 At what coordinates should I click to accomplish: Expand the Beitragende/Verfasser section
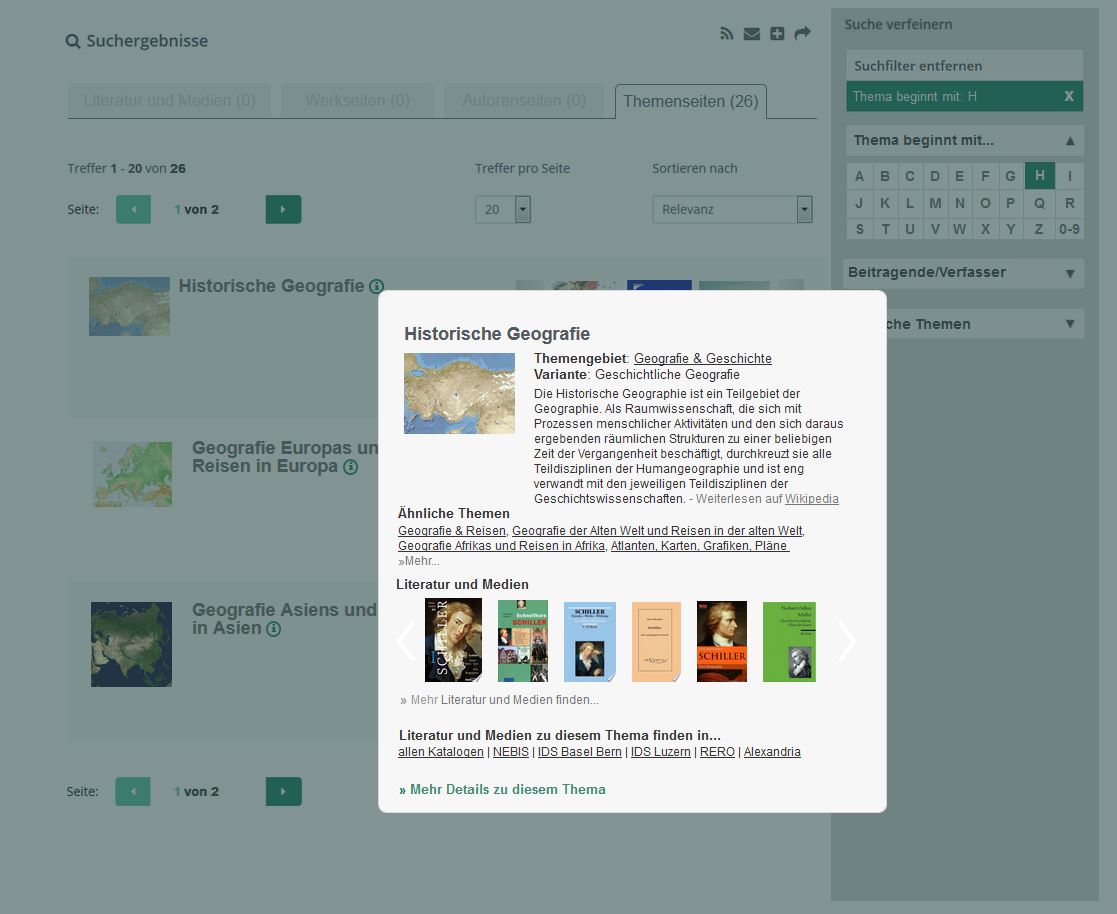(963, 273)
